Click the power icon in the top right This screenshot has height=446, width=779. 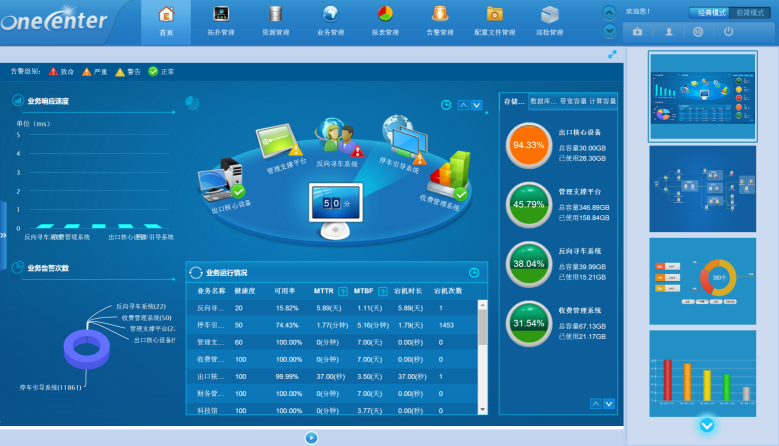click(729, 32)
